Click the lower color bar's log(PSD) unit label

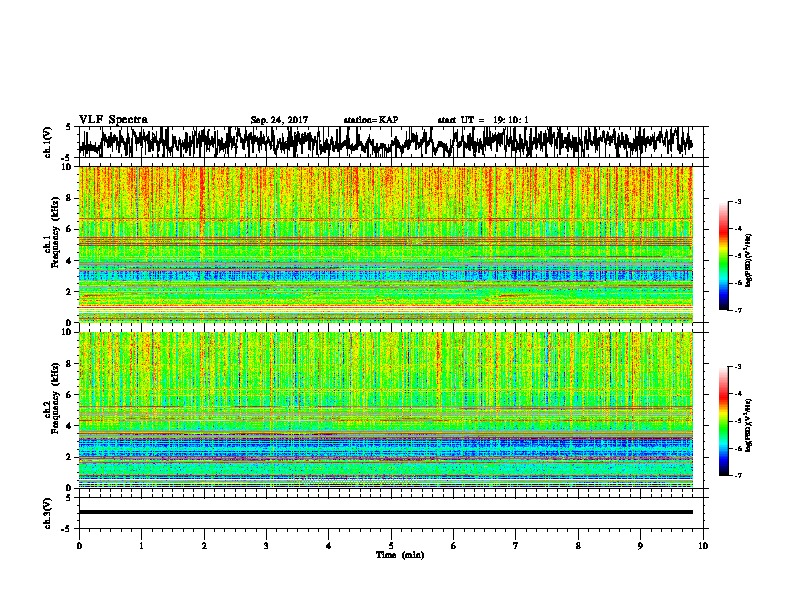pyautogui.click(x=749, y=425)
